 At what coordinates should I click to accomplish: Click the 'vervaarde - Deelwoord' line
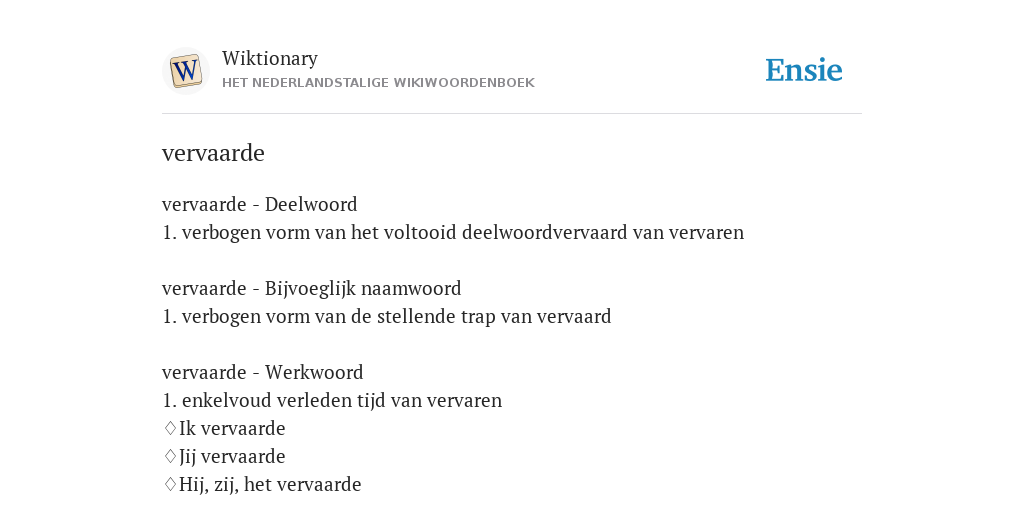(259, 204)
